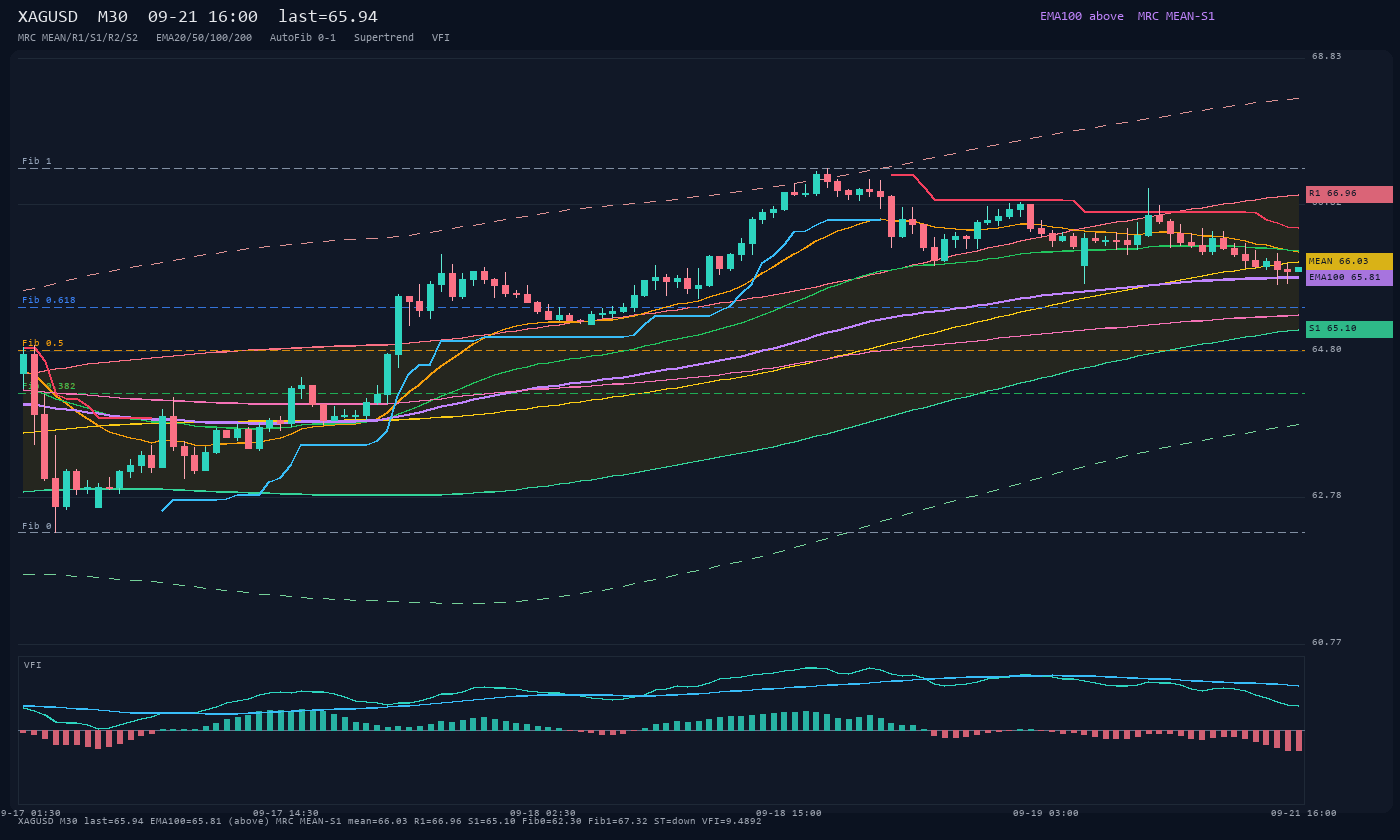
Task: Click the last=65.94 price in the title
Action: 328,17
